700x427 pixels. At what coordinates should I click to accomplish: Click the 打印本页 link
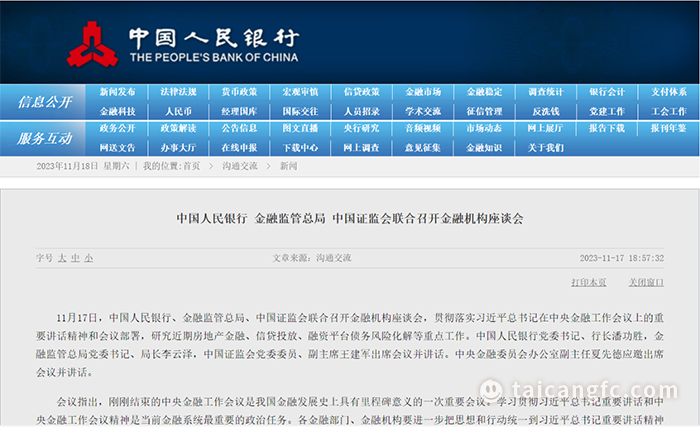pyautogui.click(x=589, y=282)
